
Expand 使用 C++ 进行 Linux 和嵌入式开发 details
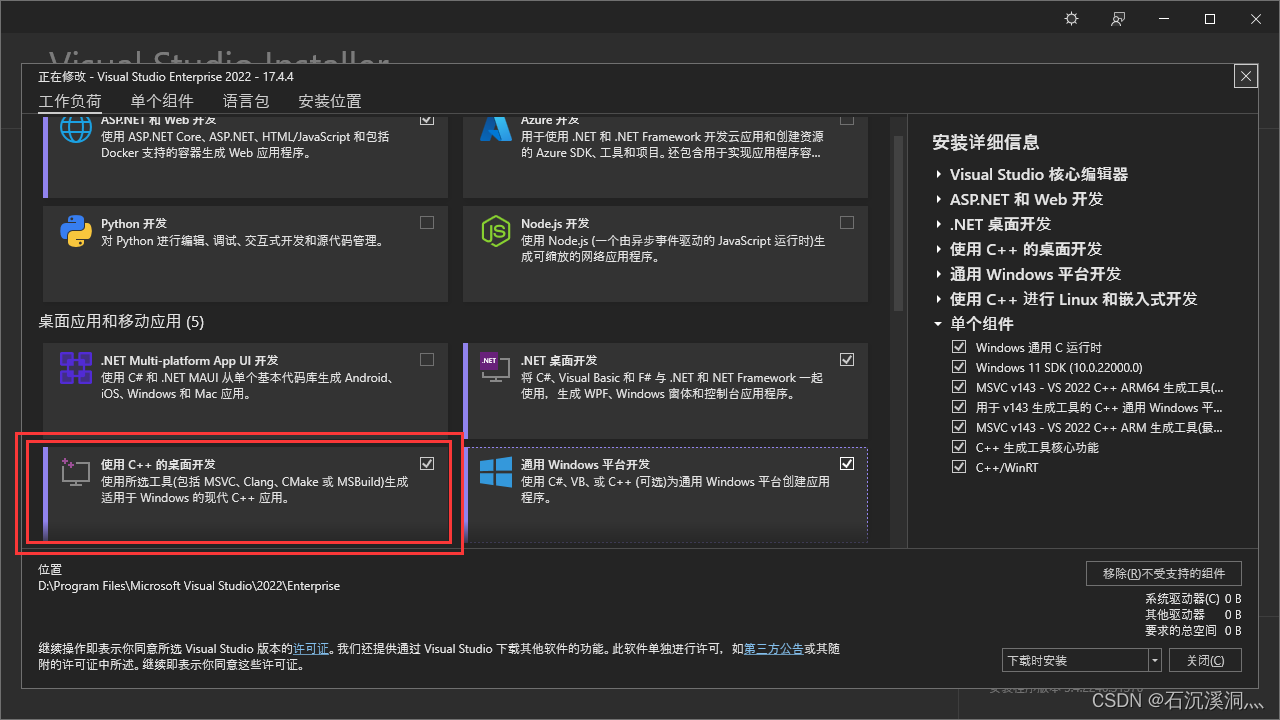click(x=939, y=299)
